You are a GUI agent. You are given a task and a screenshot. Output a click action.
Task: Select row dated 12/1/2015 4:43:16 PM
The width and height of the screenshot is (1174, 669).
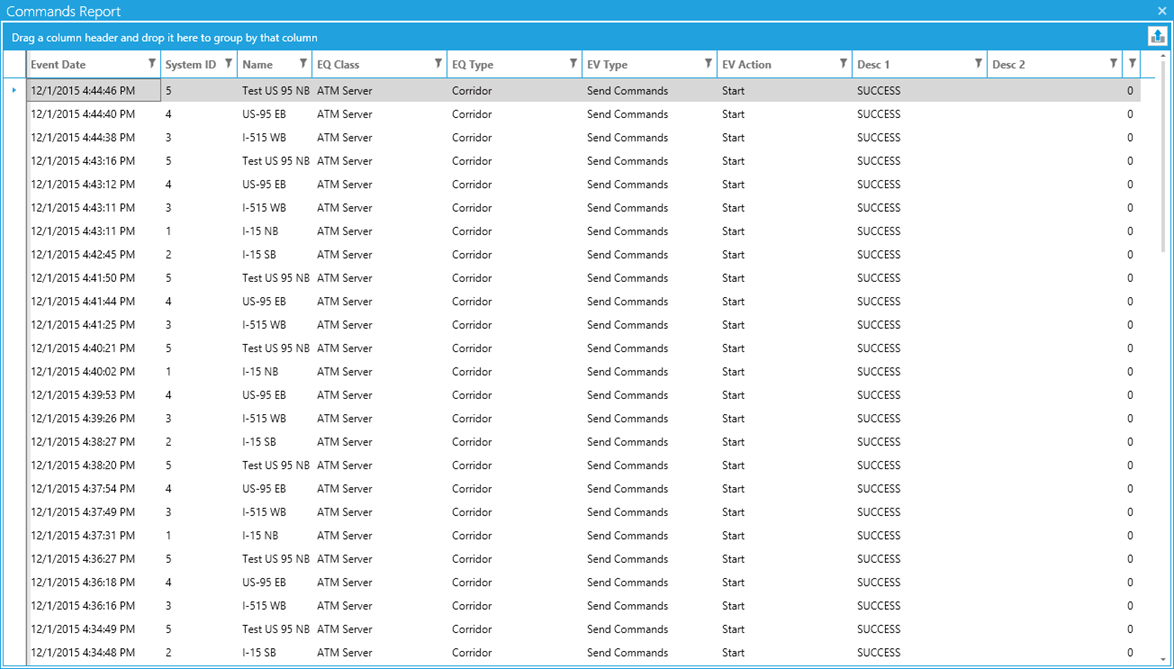[583, 161]
